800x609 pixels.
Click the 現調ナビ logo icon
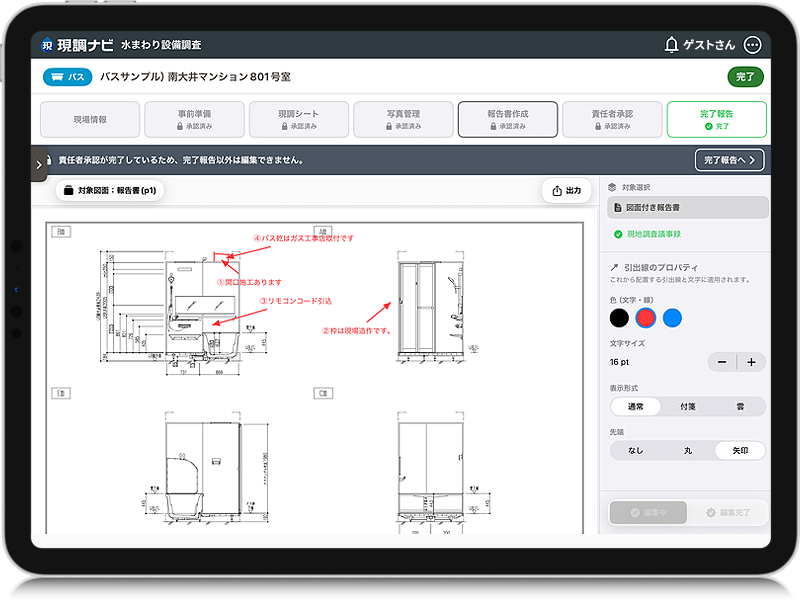(47, 45)
